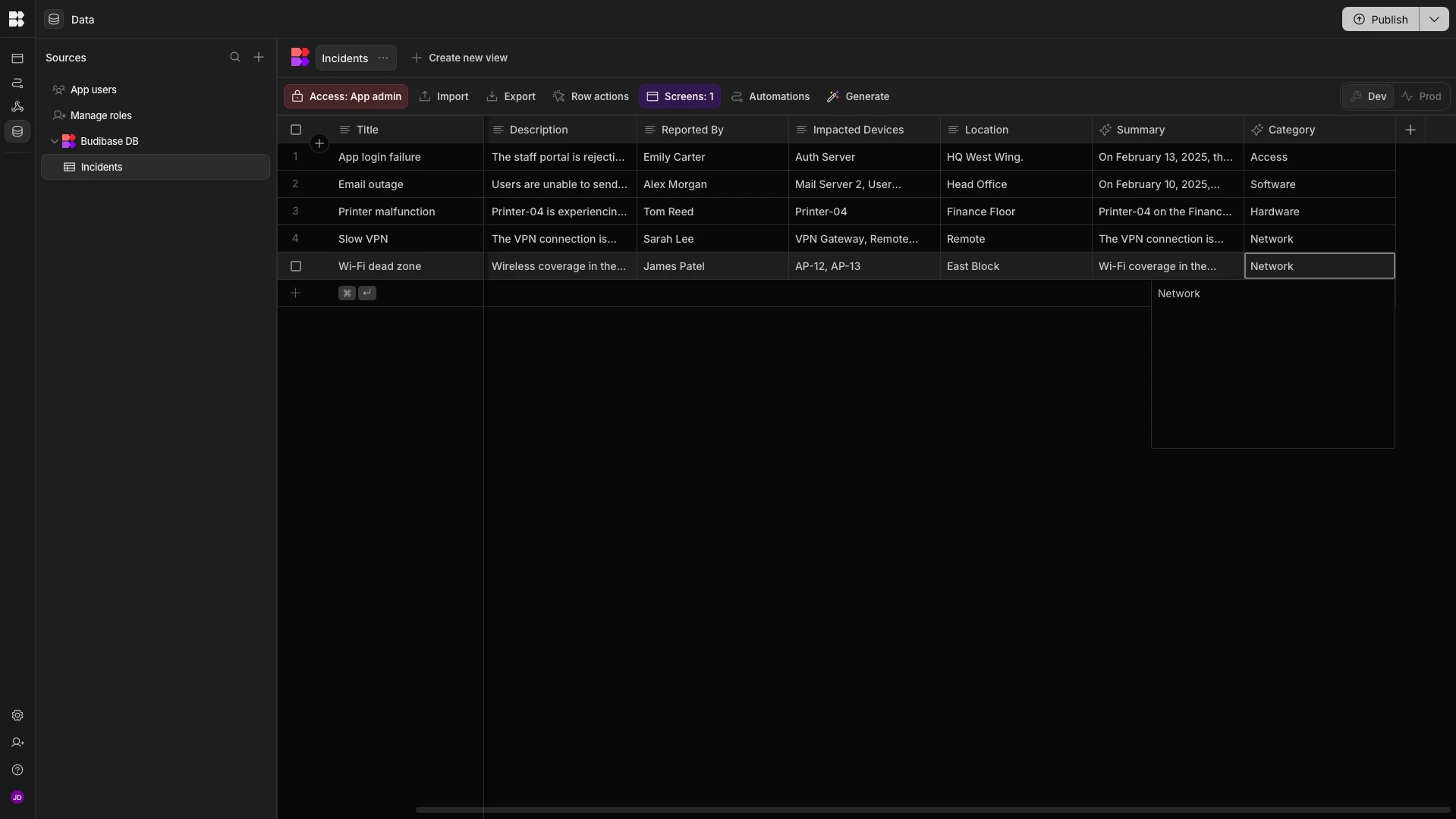Click the Generate button in toolbar
Screen dimensions: 1456x819
tap(857, 96)
